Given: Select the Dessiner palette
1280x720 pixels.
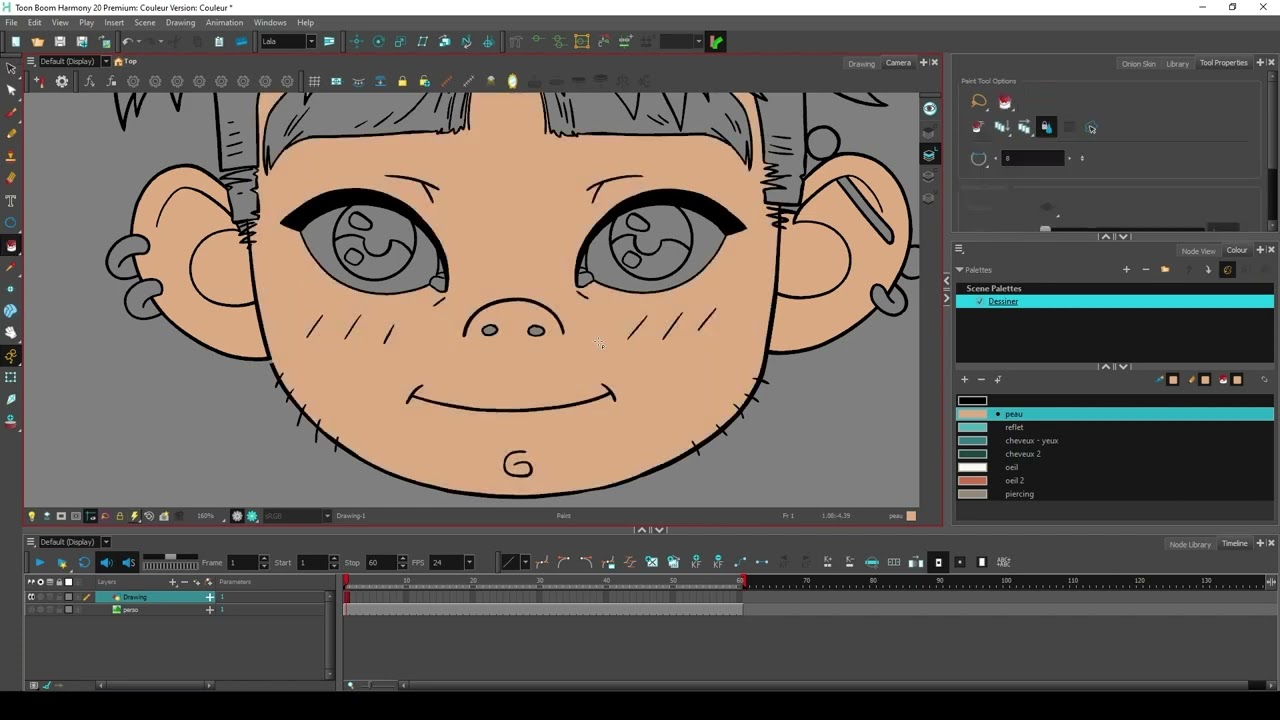Looking at the screenshot, I should (x=1115, y=301).
